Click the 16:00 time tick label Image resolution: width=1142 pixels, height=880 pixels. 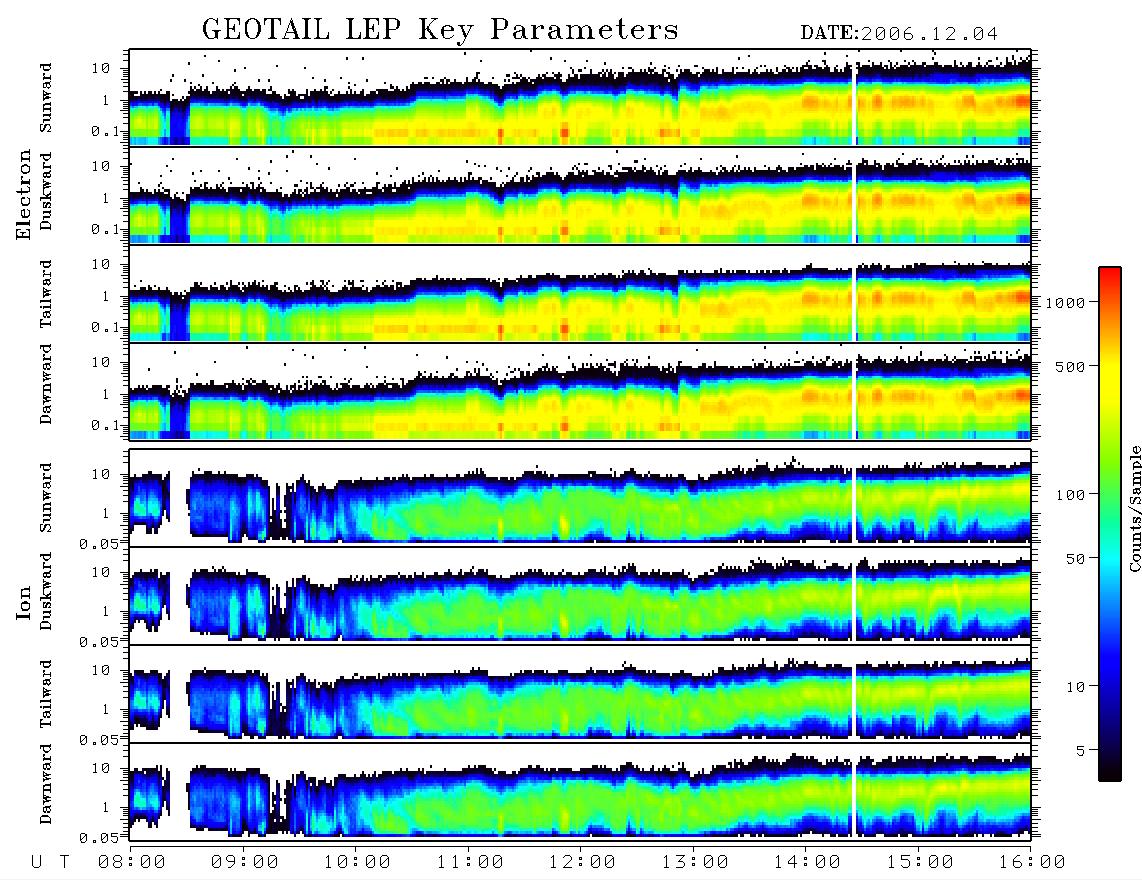point(1032,863)
